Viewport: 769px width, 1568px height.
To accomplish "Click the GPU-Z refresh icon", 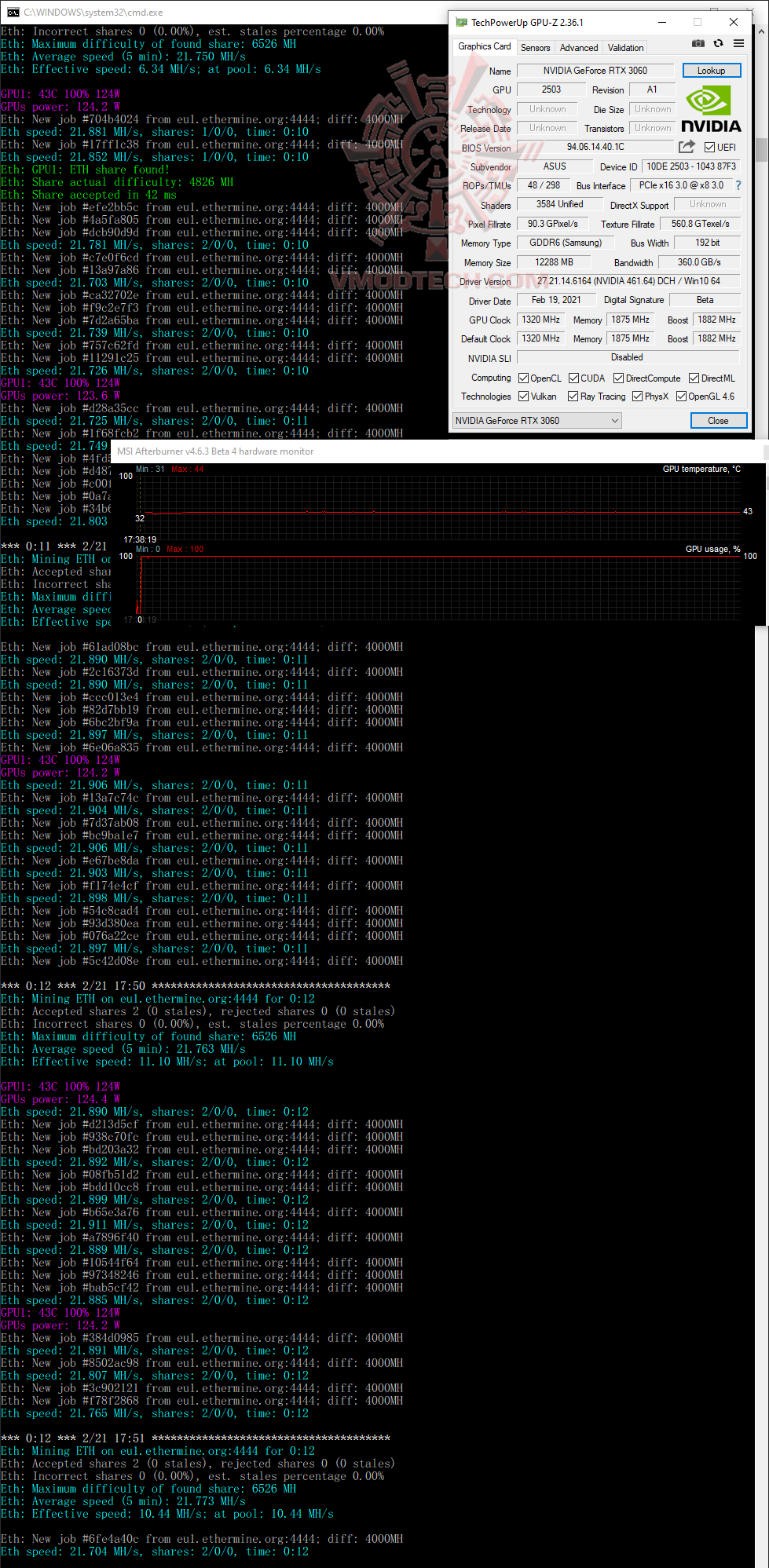I will tap(718, 43).
